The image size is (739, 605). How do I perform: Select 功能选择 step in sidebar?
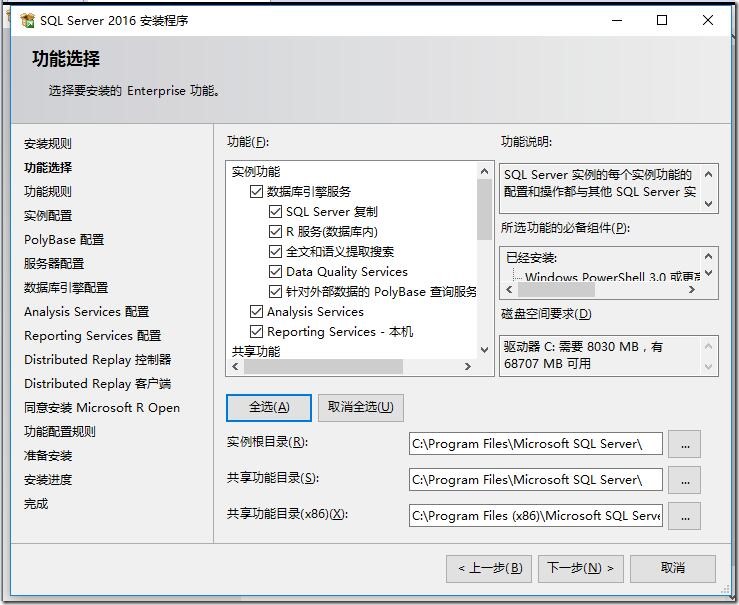tap(48, 168)
